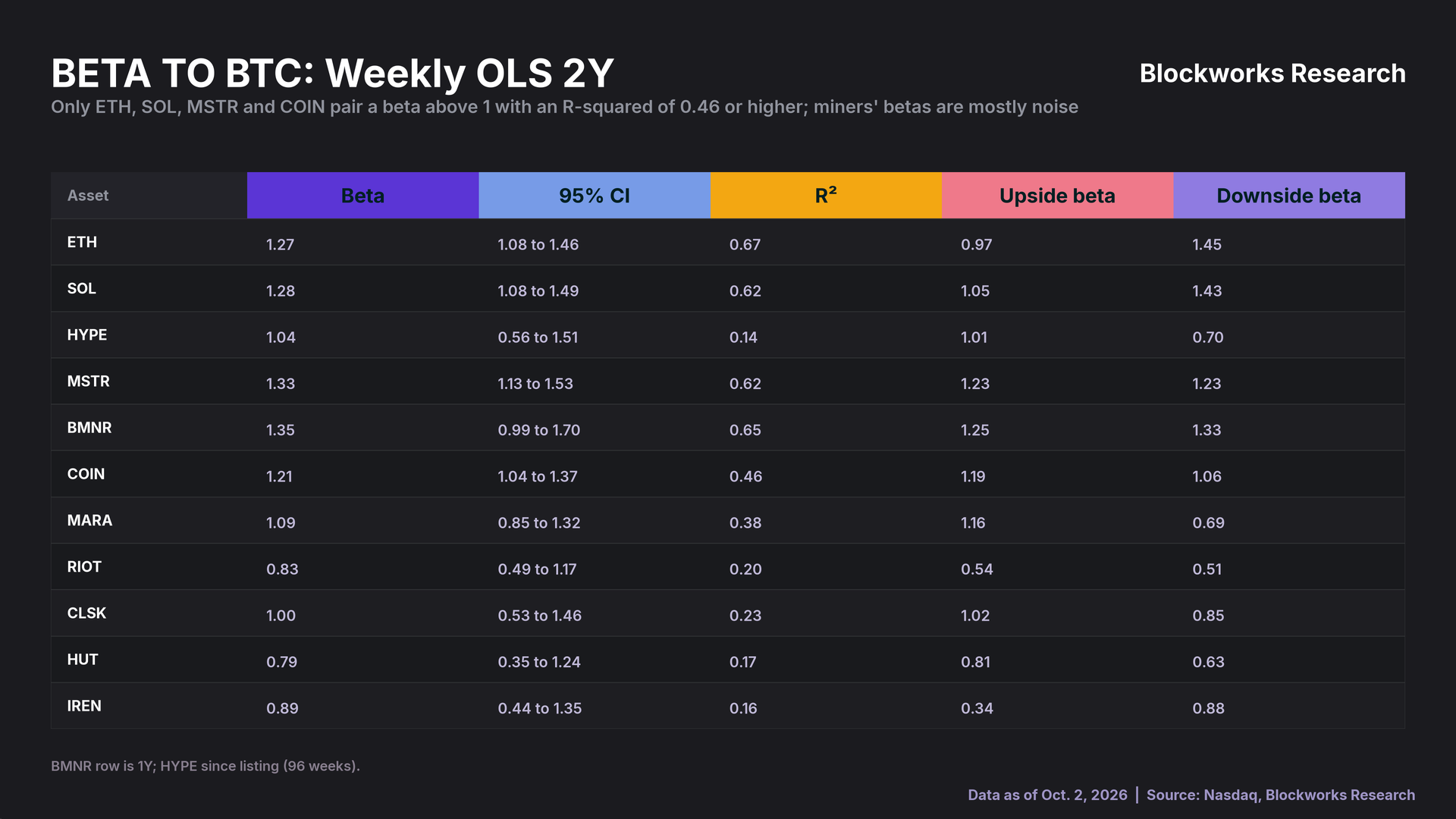The width and height of the screenshot is (1456, 819).
Task: Select the COIN asset label
Action: (86, 474)
